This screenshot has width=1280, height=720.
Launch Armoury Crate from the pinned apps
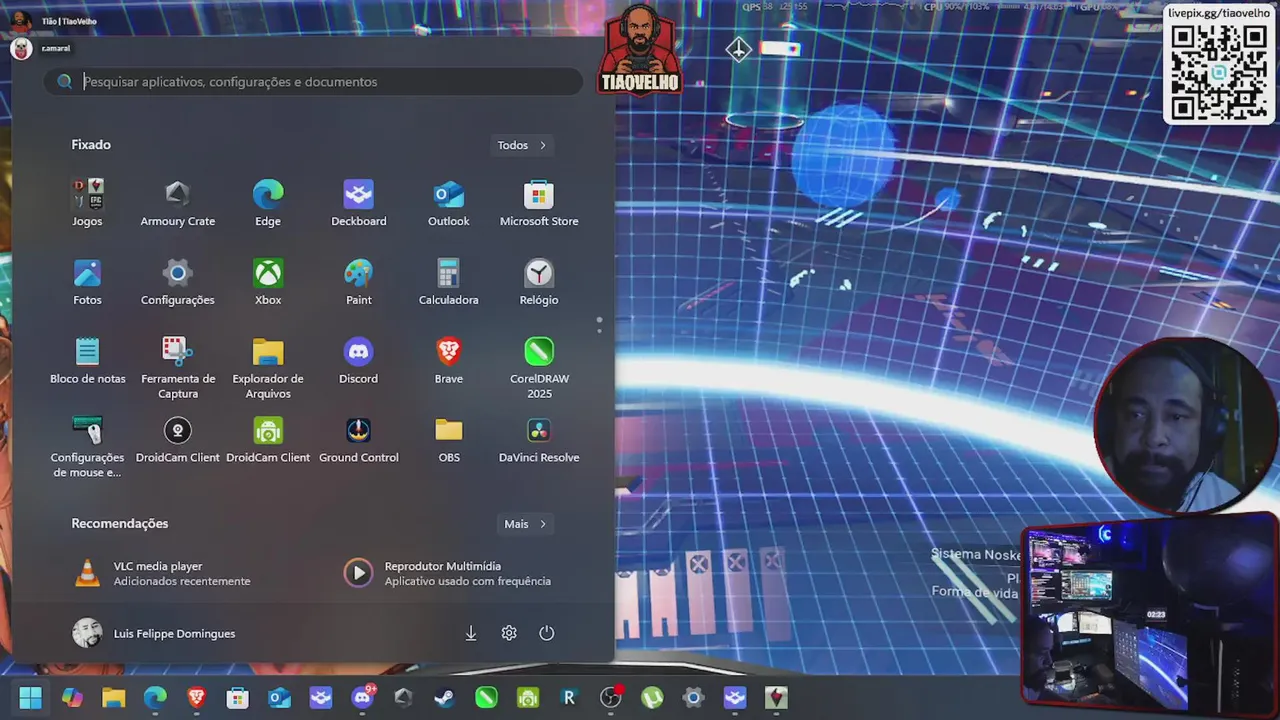(178, 203)
